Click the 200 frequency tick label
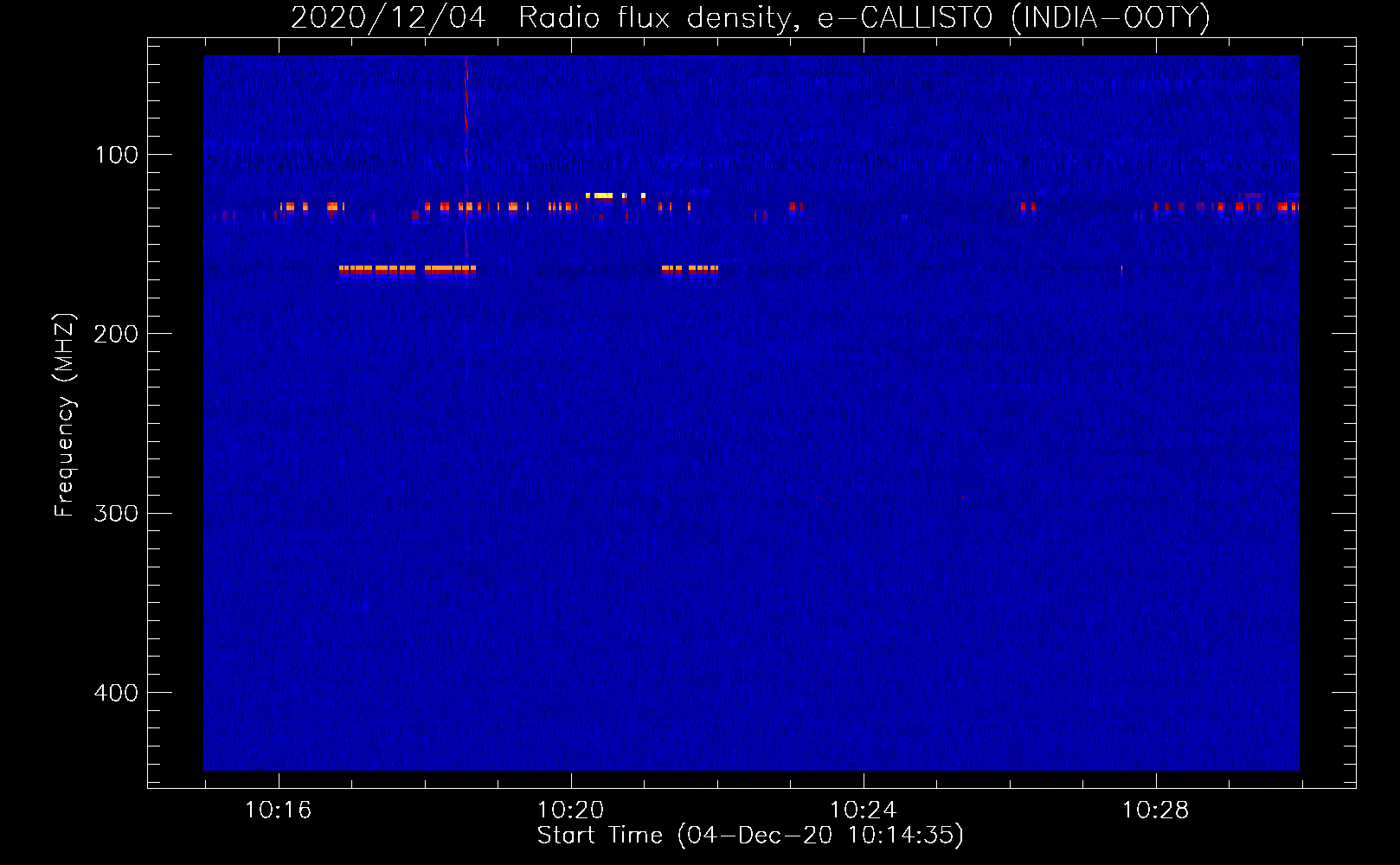1400x865 pixels. (116, 334)
